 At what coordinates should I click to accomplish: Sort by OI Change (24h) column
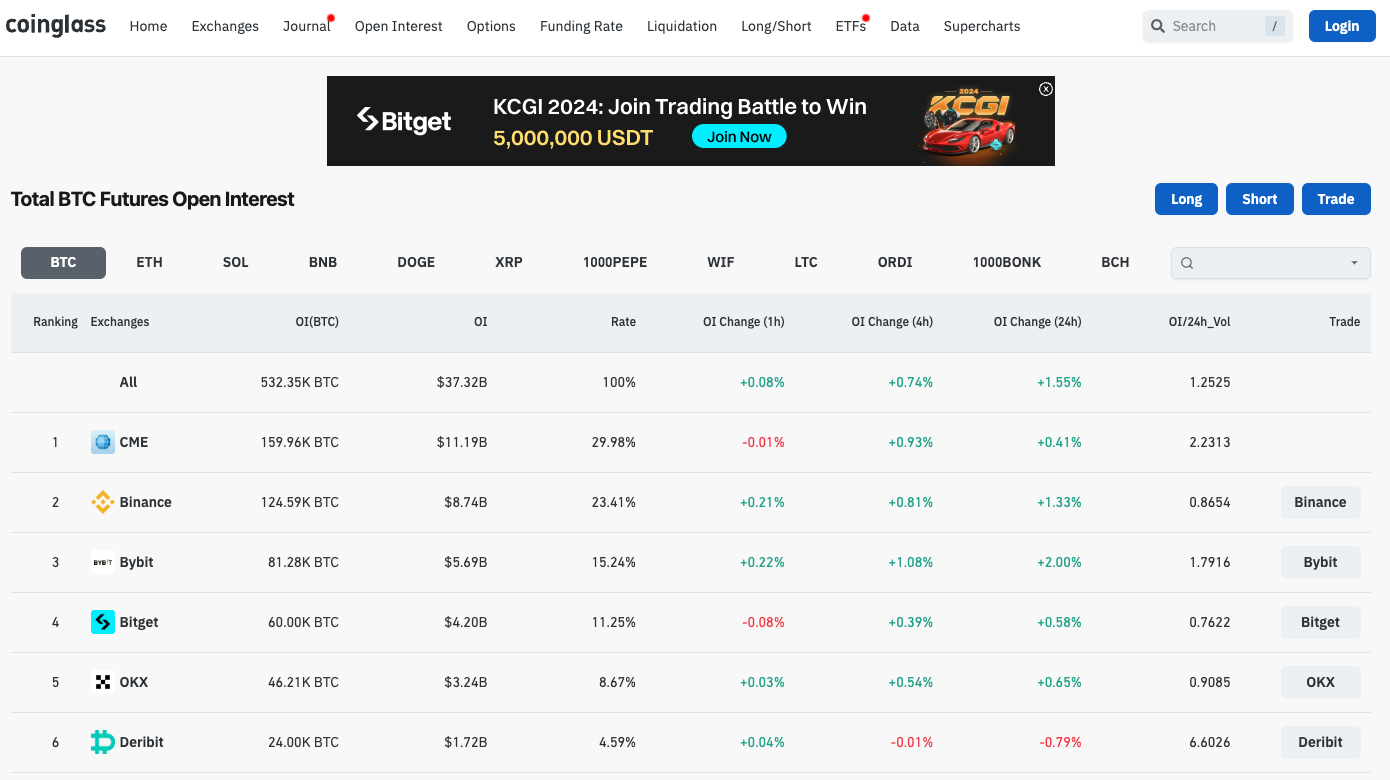[1037, 322]
